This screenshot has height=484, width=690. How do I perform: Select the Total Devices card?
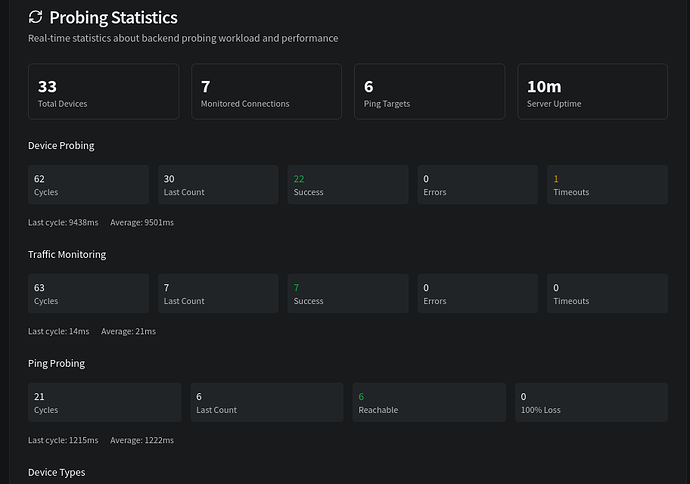tap(103, 92)
